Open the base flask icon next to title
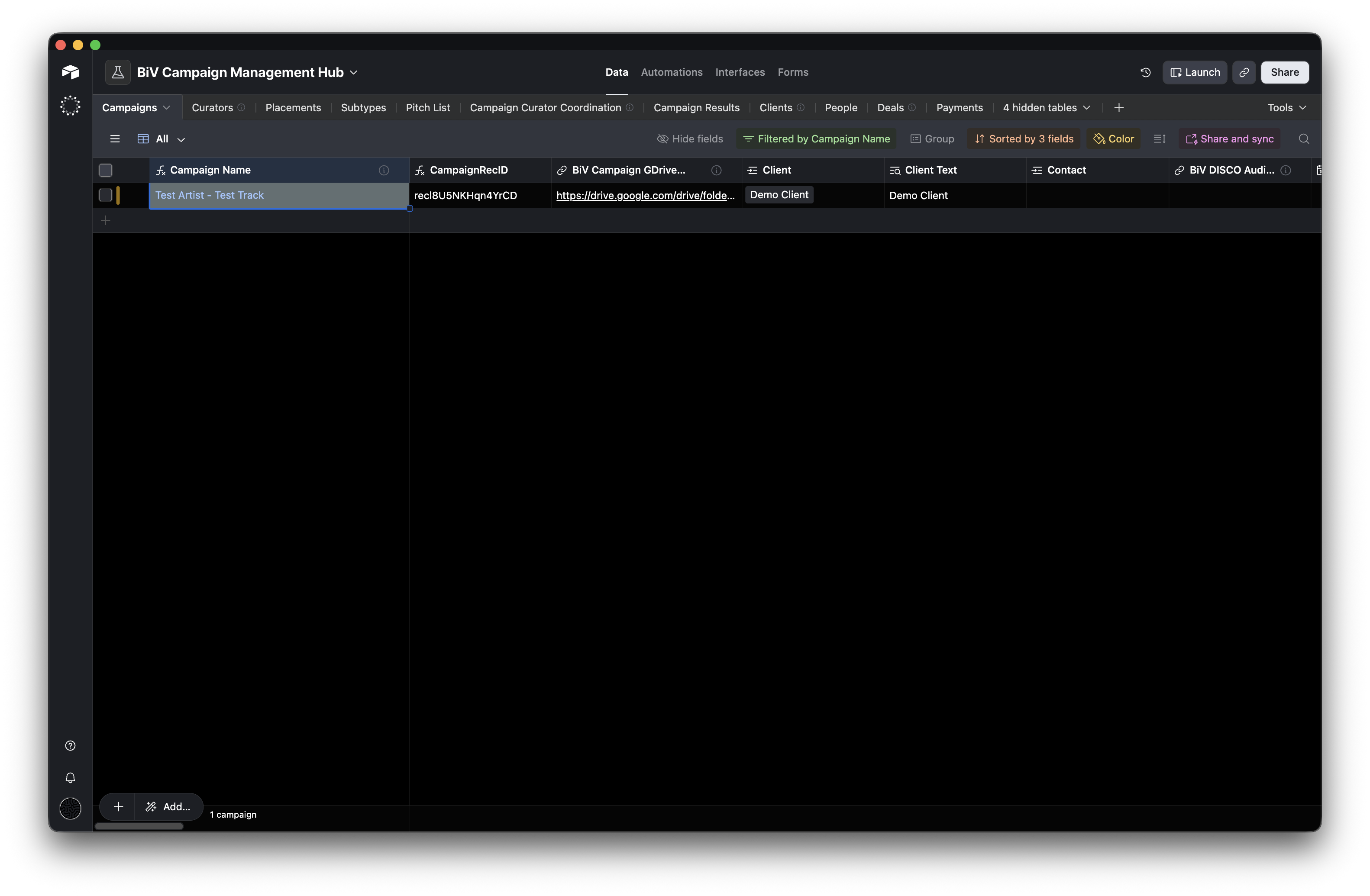Screen dimensions: 1370x896 117,73
